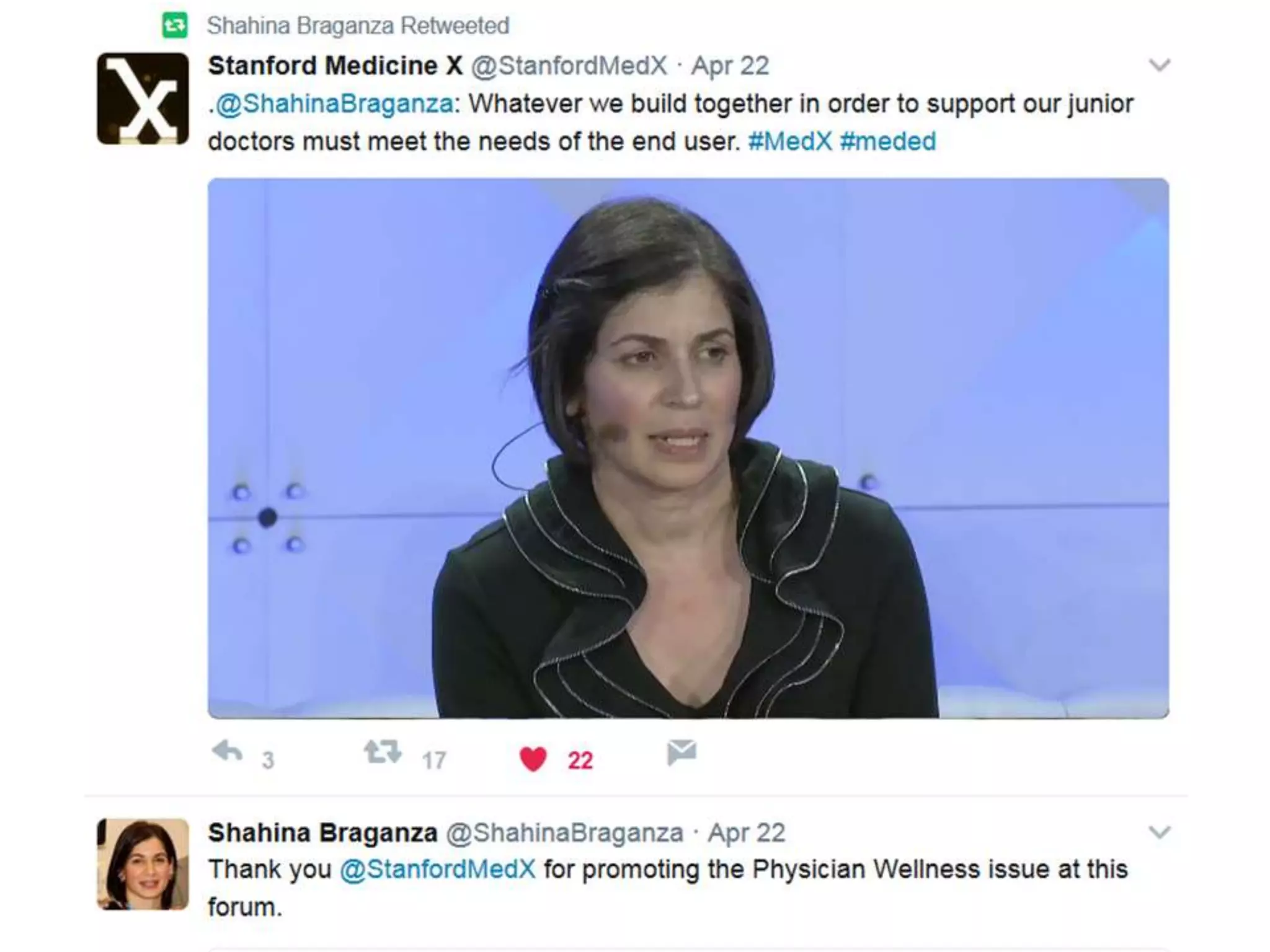This screenshot has width=1270, height=952.
Task: Open the Apr 22 timestamp on first tweet
Action: [730, 66]
